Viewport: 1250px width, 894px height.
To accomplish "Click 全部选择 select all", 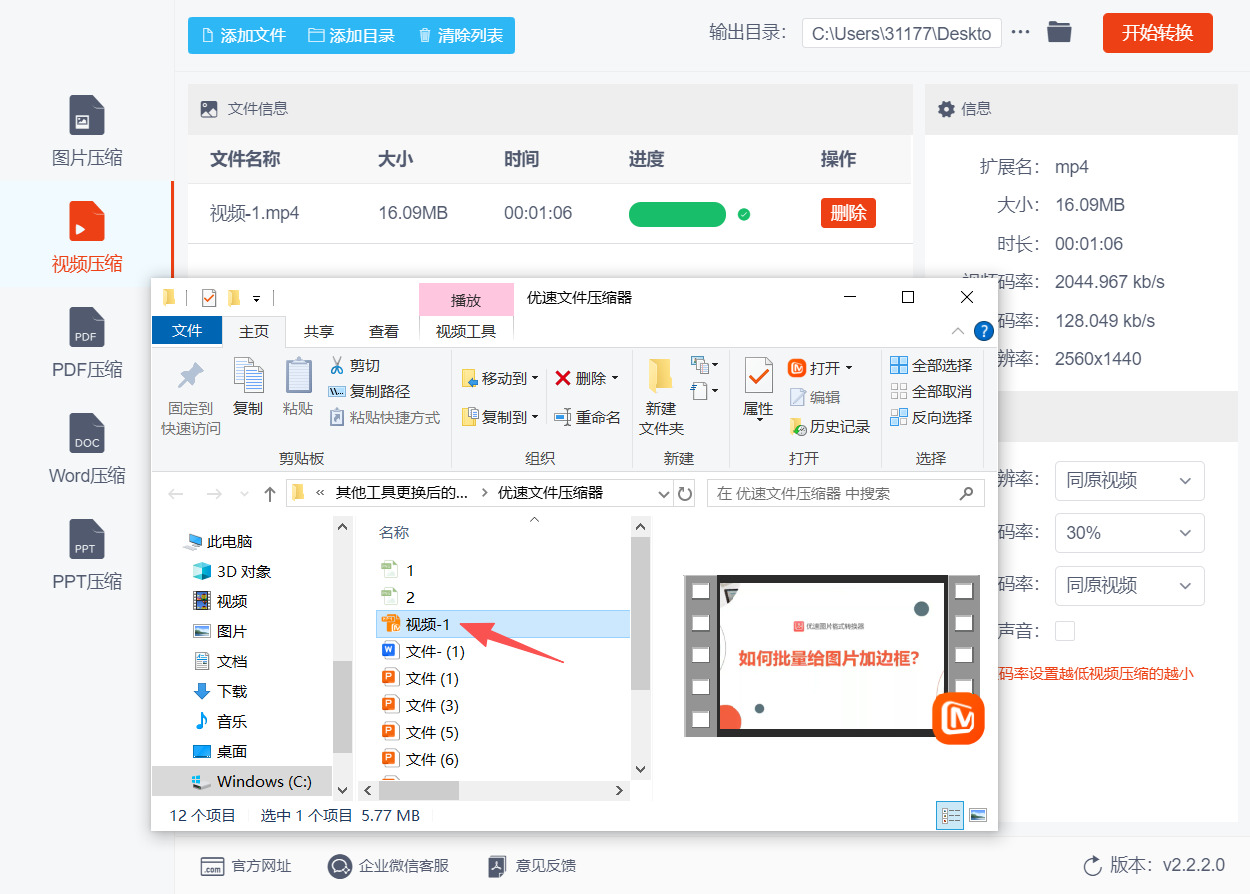I will tap(931, 365).
